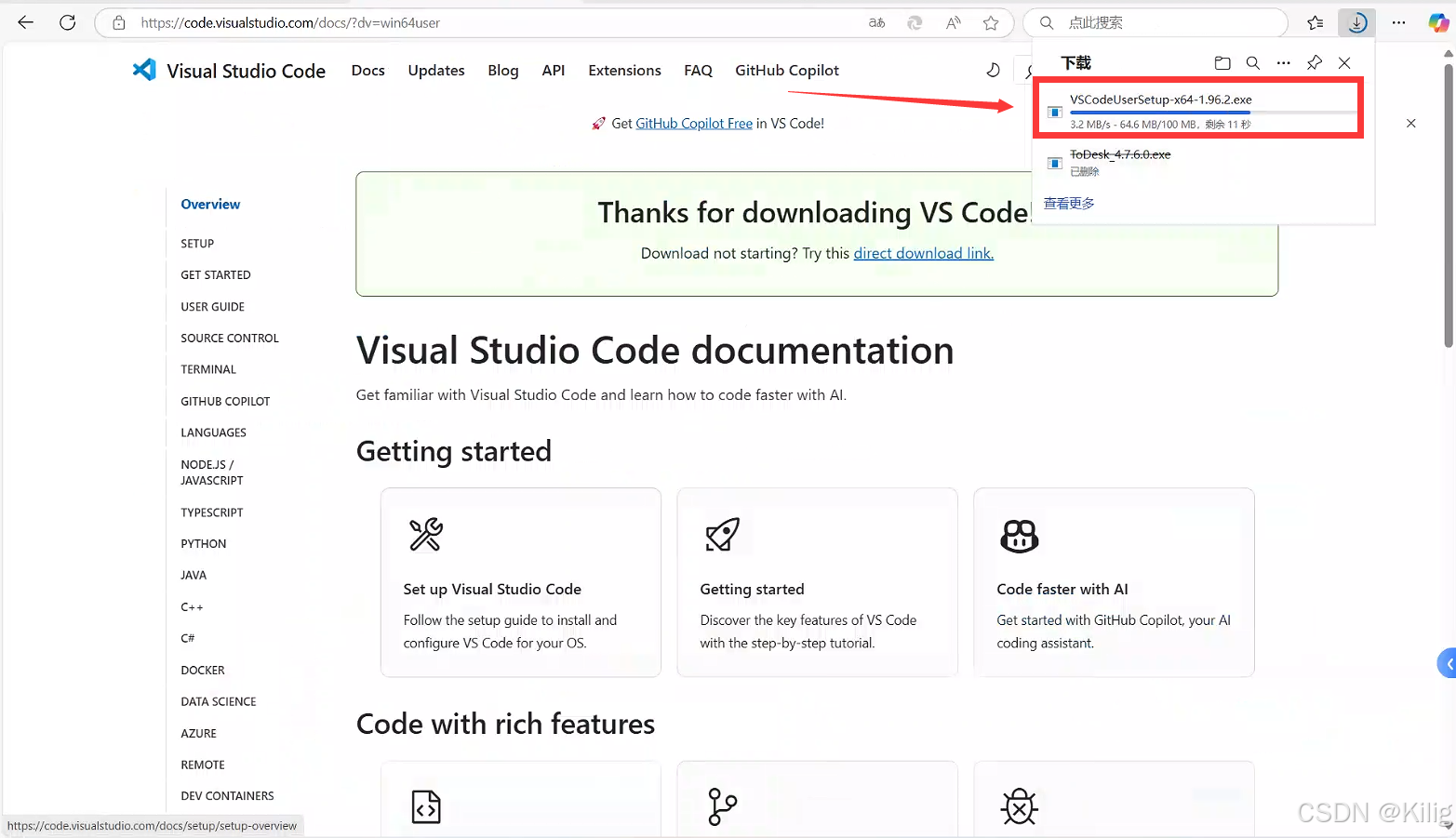
Task: Open VSCodeUserSetup-x64-1.96.2.exe download entry
Action: tap(1198, 111)
